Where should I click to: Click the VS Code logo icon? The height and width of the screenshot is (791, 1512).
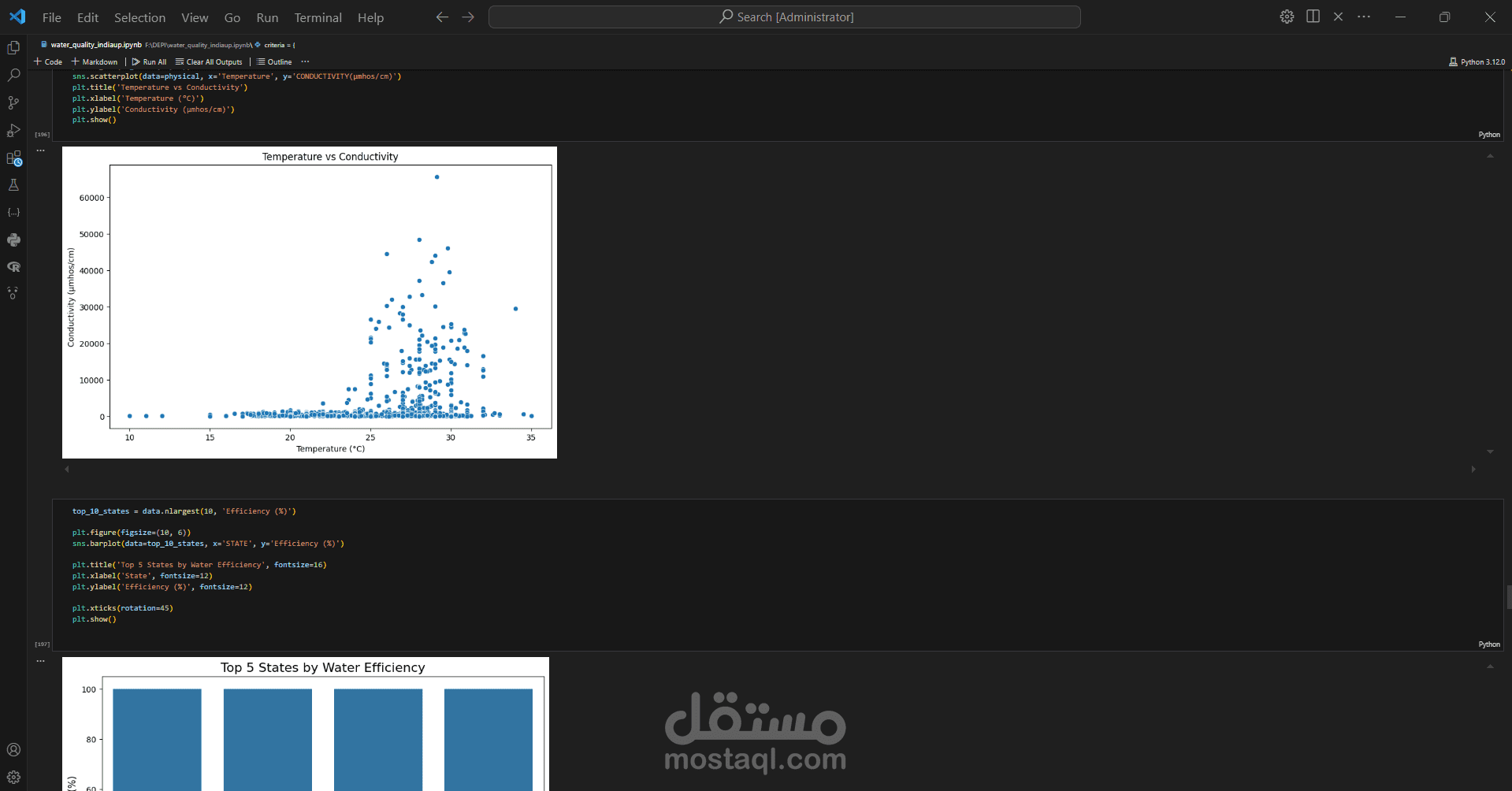[x=17, y=17]
